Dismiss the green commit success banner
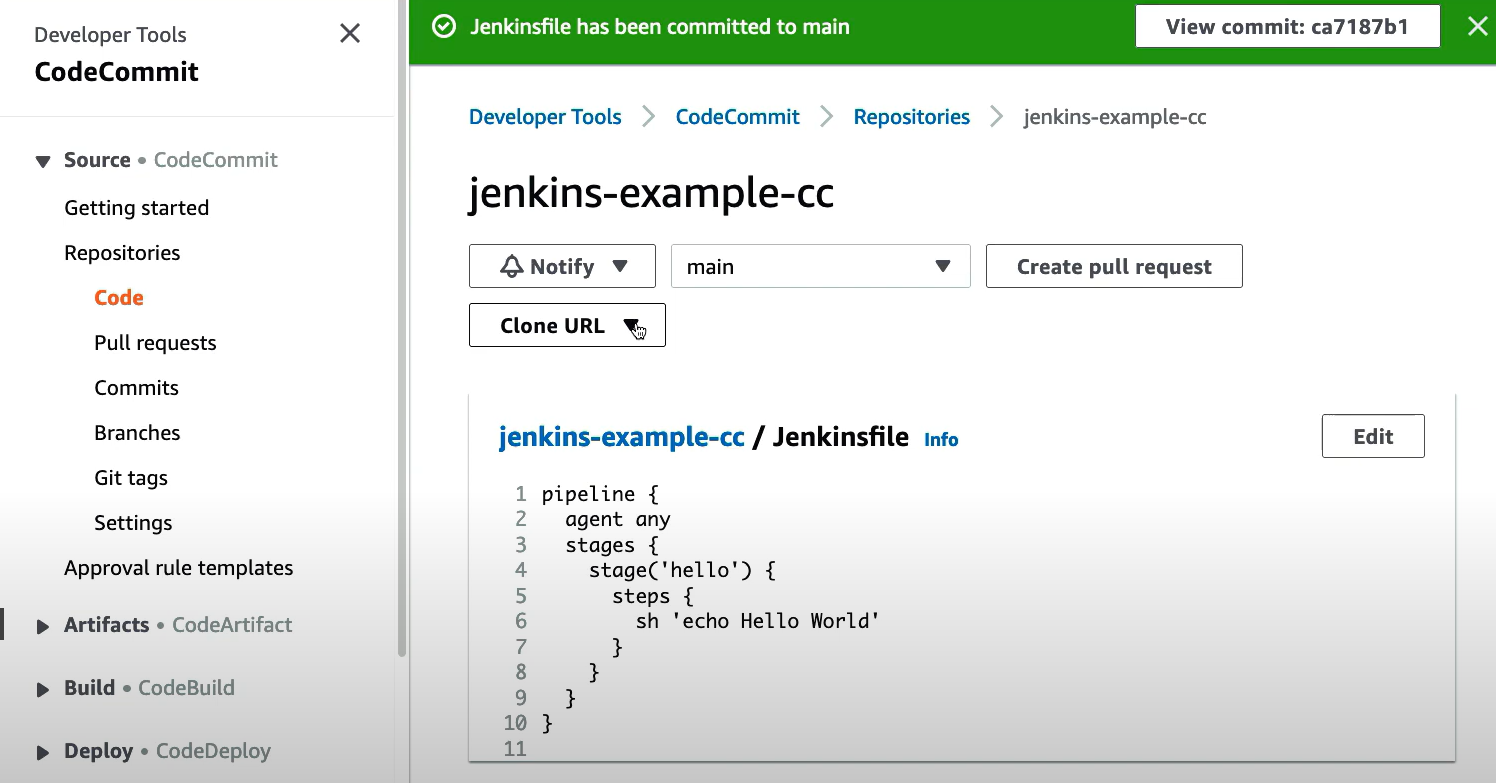Screen dimensions: 1496x783 [x=1477, y=27]
